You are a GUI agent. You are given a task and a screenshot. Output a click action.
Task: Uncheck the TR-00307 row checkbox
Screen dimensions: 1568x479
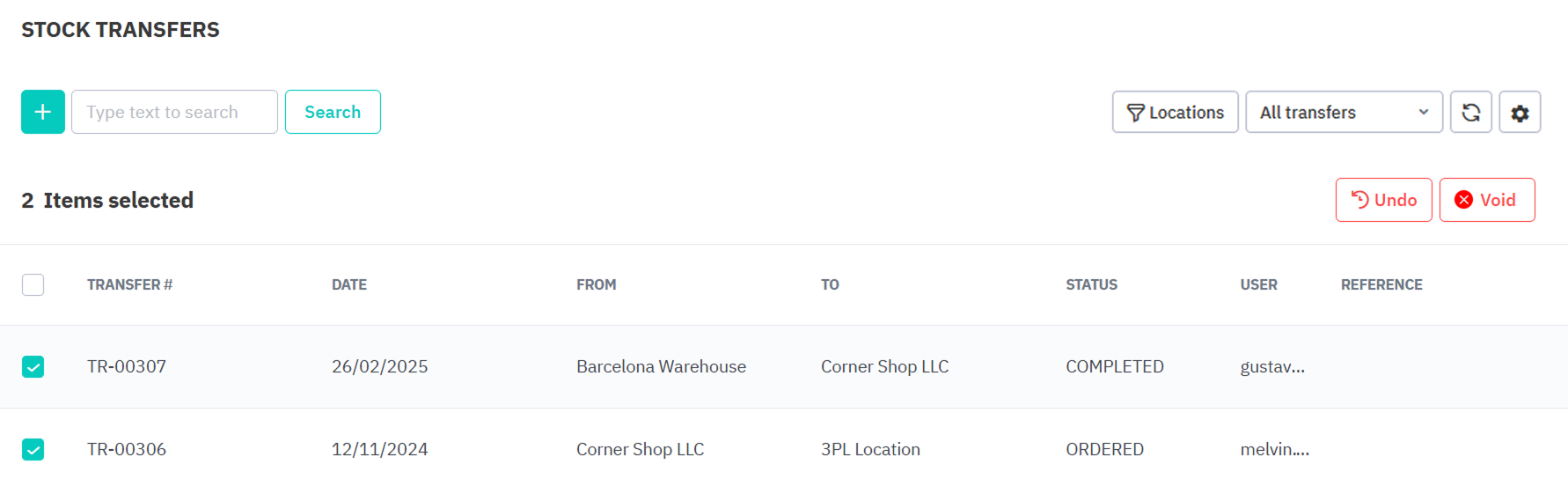click(33, 366)
